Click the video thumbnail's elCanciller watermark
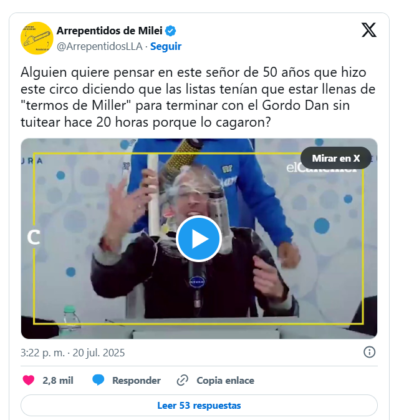The height and width of the screenshot is (420, 404). [322, 168]
